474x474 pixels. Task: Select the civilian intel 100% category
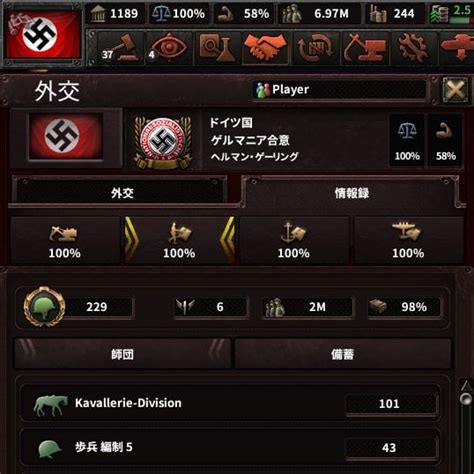65,240
